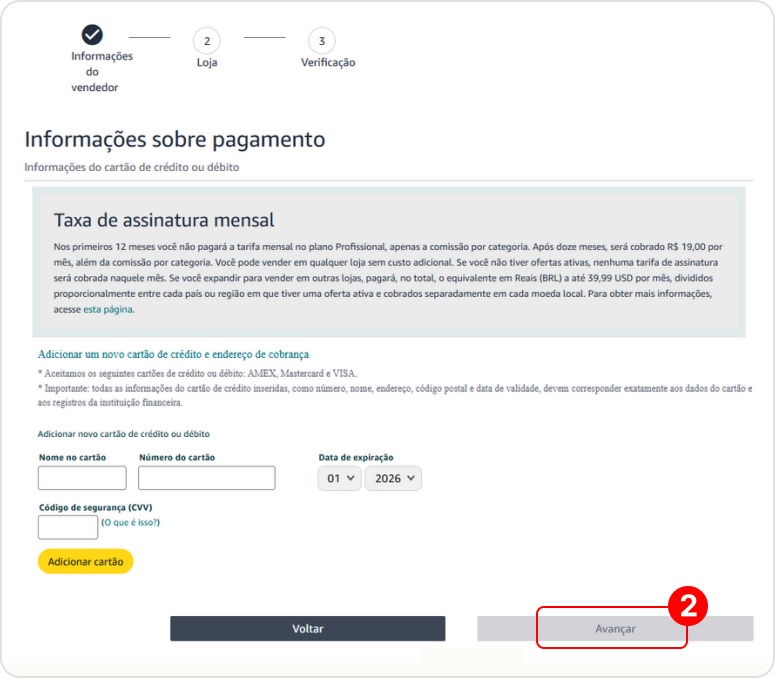Click the 'Informações sobre pagamento' heading
The height and width of the screenshot is (678, 775).
point(175,139)
